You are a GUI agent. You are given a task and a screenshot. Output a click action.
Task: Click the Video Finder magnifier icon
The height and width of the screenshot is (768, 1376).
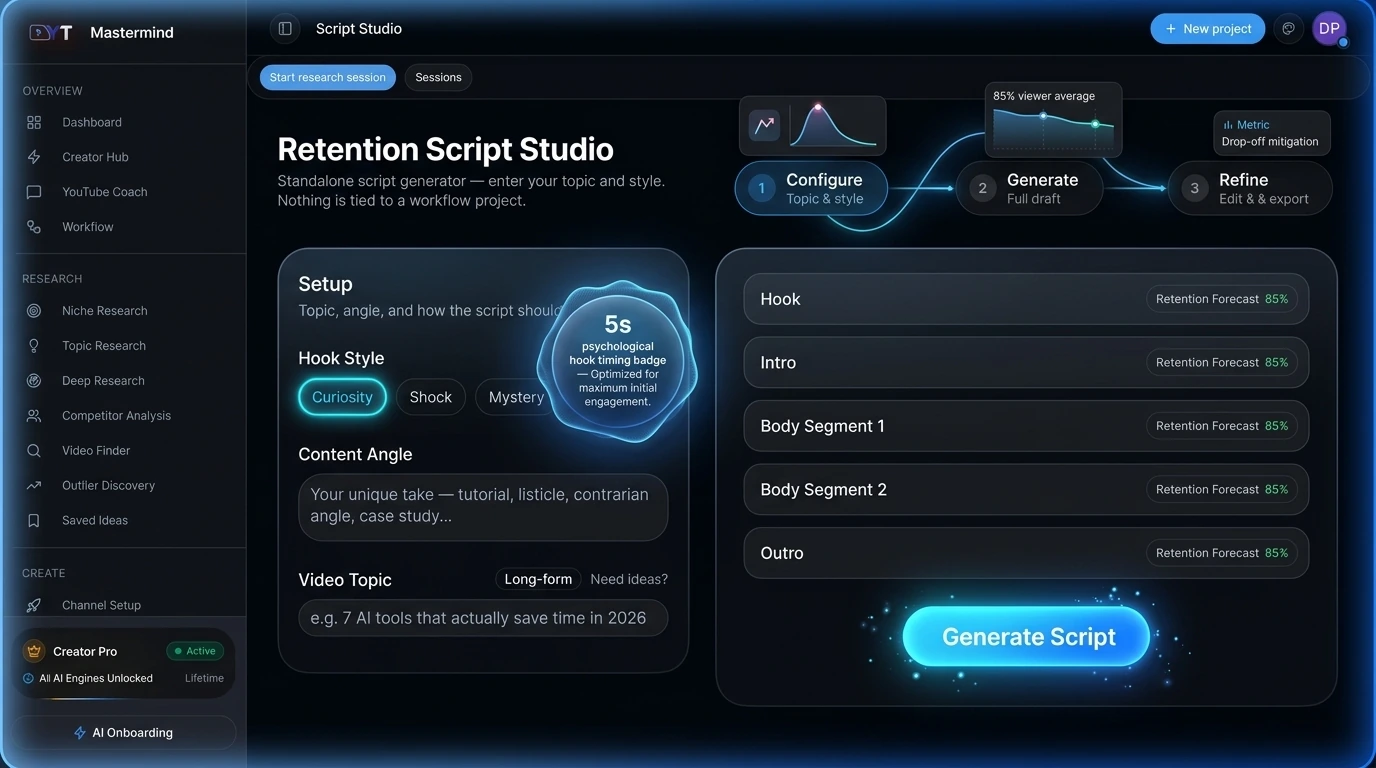tap(34, 451)
